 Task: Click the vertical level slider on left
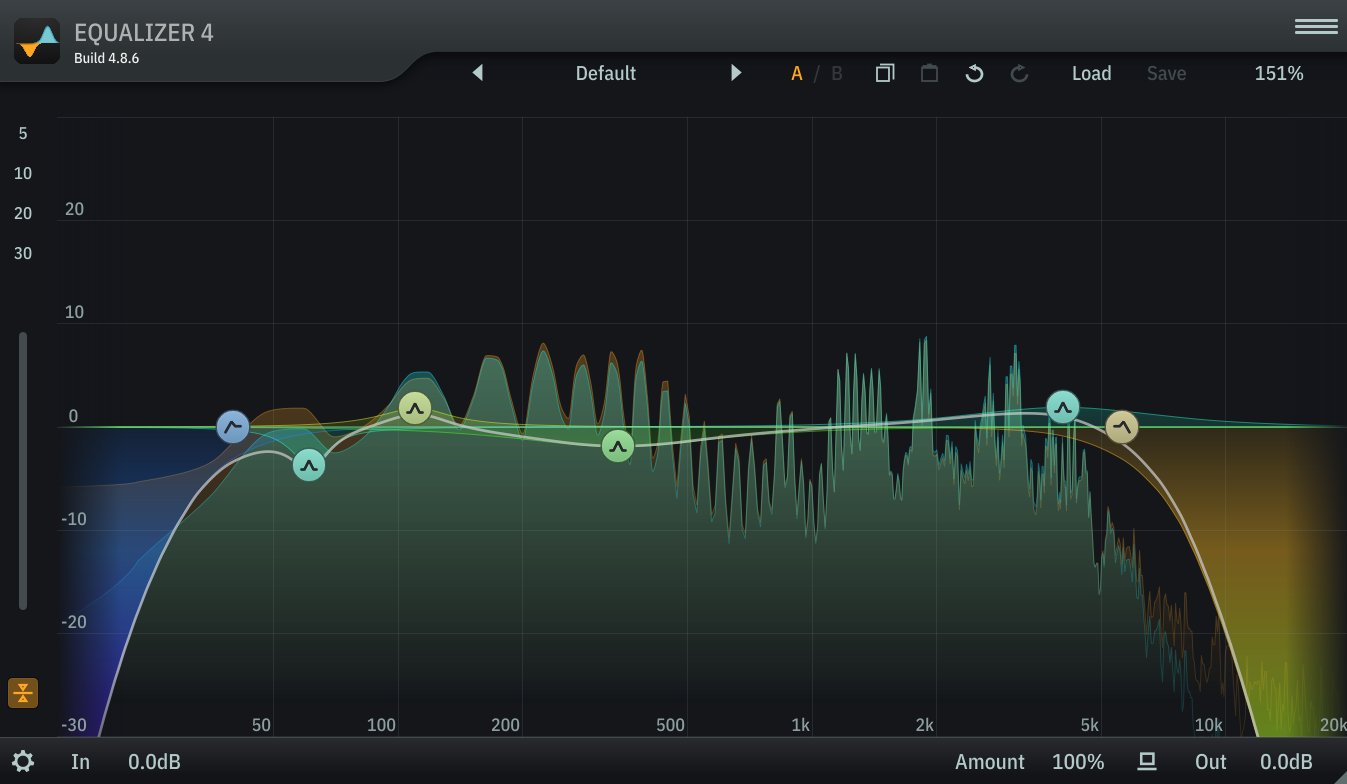23,470
